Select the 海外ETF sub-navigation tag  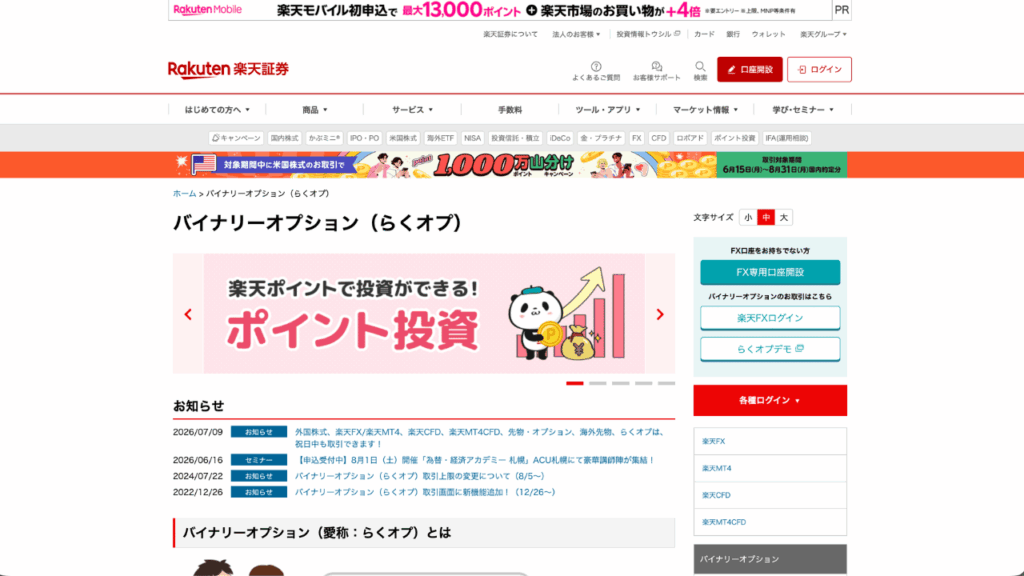[440, 138]
